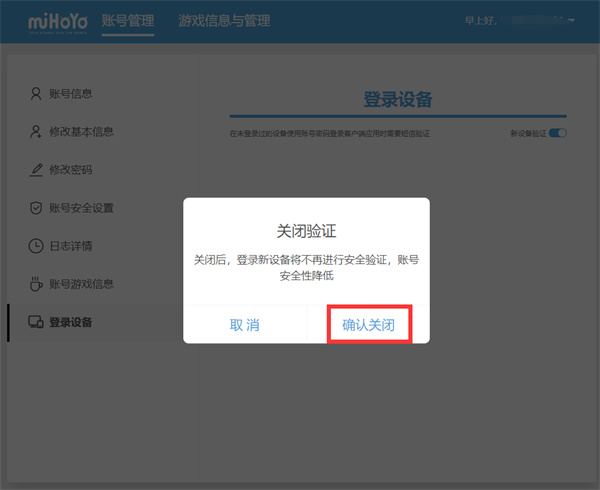This screenshot has height=490, width=600.
Task: Click the pencil icon beside 修改密码
Action: tap(36, 170)
